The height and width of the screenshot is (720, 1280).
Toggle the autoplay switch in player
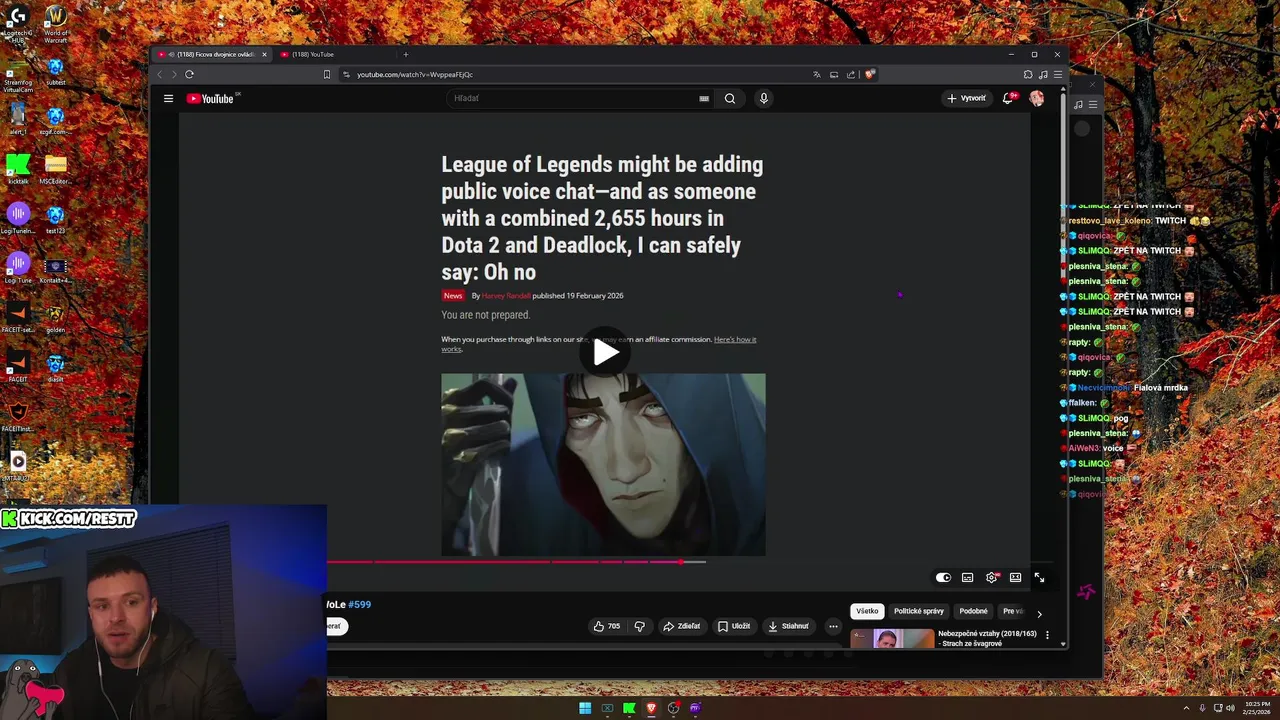943,577
